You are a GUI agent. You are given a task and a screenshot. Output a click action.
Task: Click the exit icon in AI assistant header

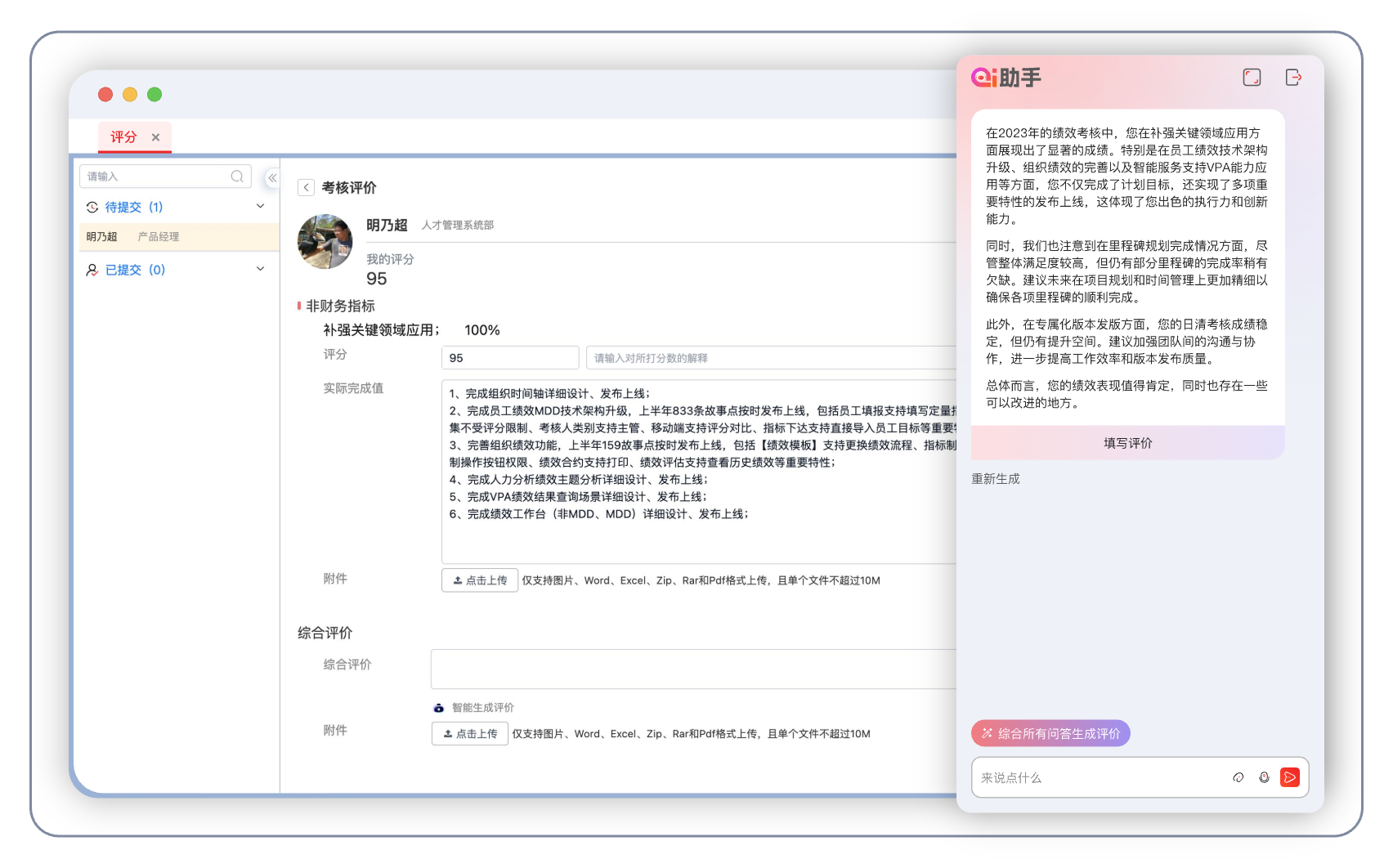(x=1293, y=78)
